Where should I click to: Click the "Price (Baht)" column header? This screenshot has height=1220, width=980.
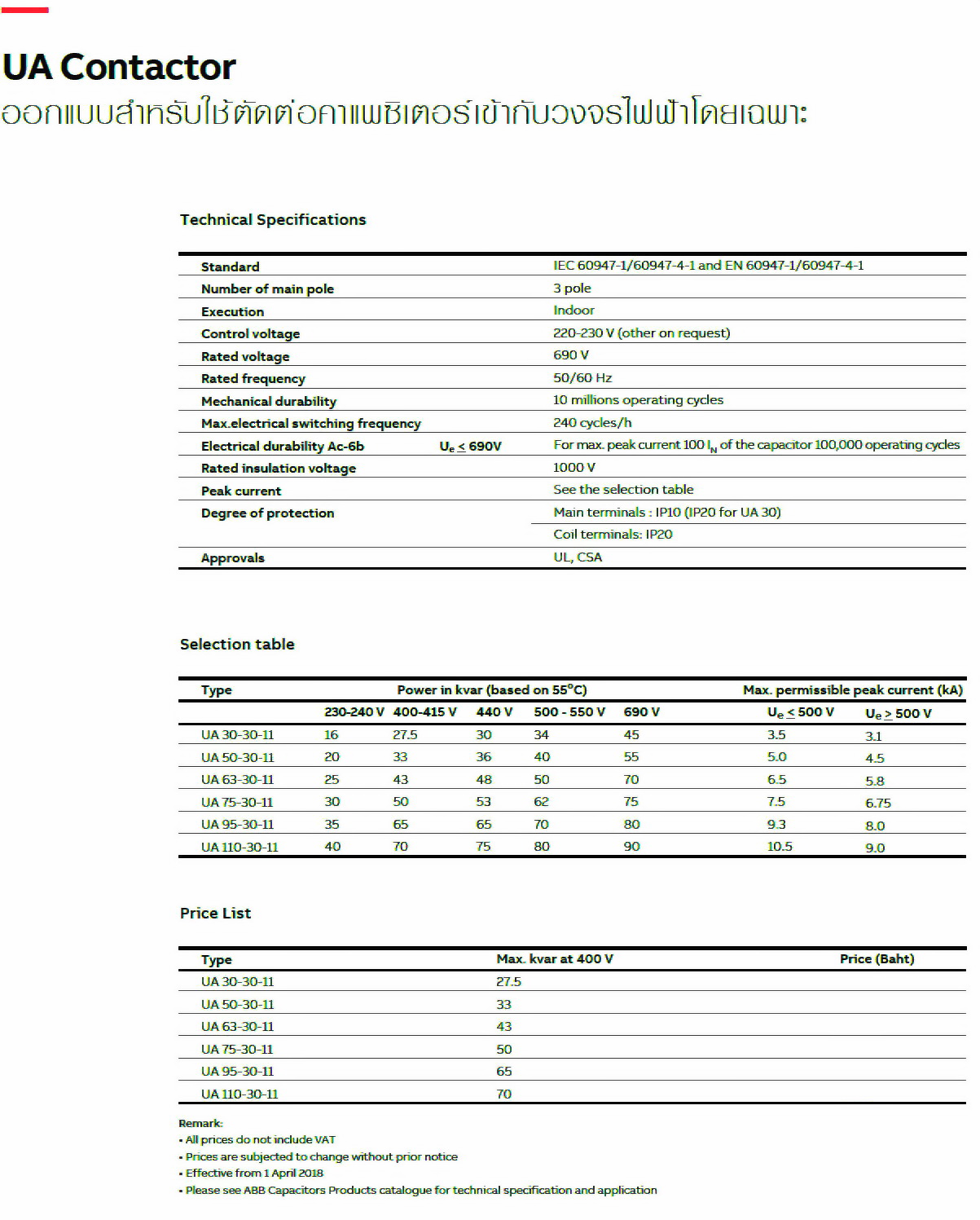coord(877,958)
